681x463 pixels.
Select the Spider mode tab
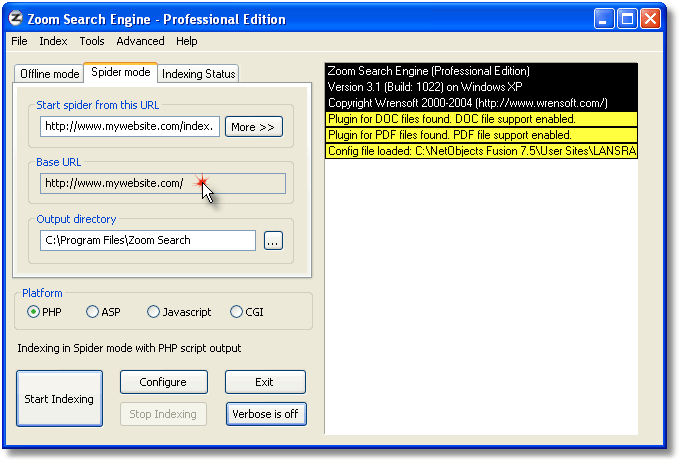[121, 72]
